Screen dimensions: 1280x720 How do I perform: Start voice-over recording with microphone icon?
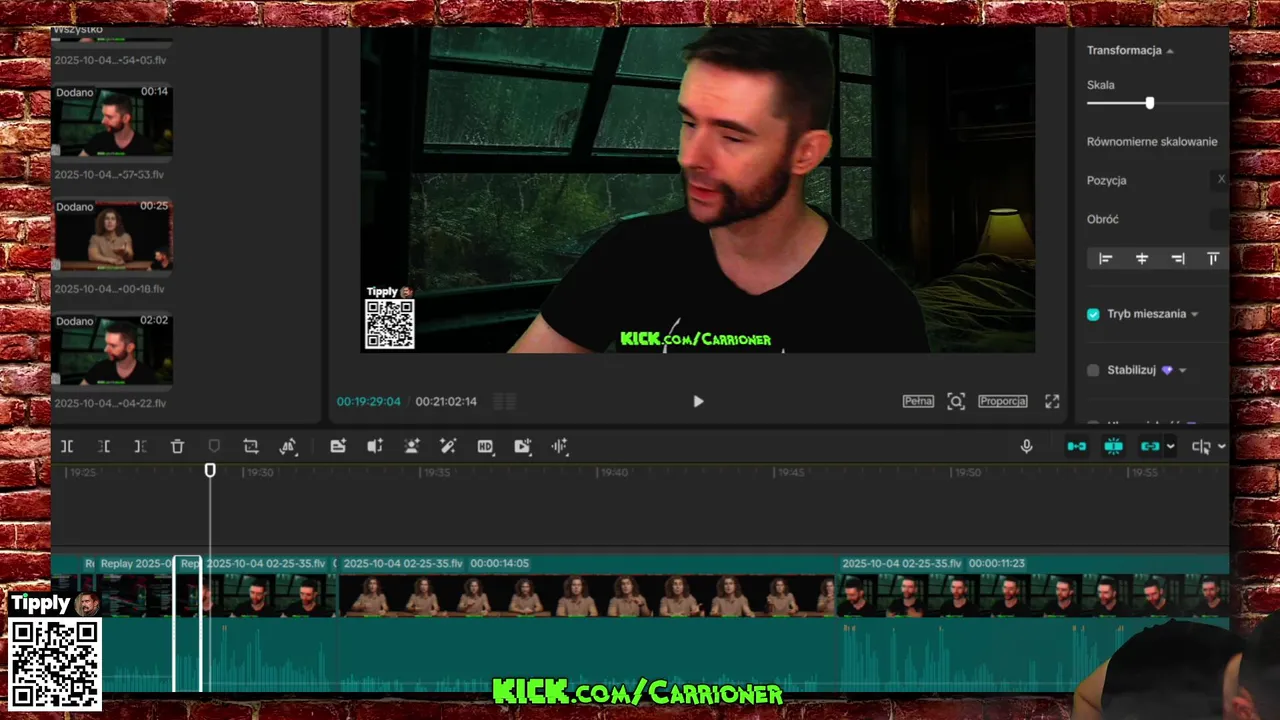point(1026,447)
